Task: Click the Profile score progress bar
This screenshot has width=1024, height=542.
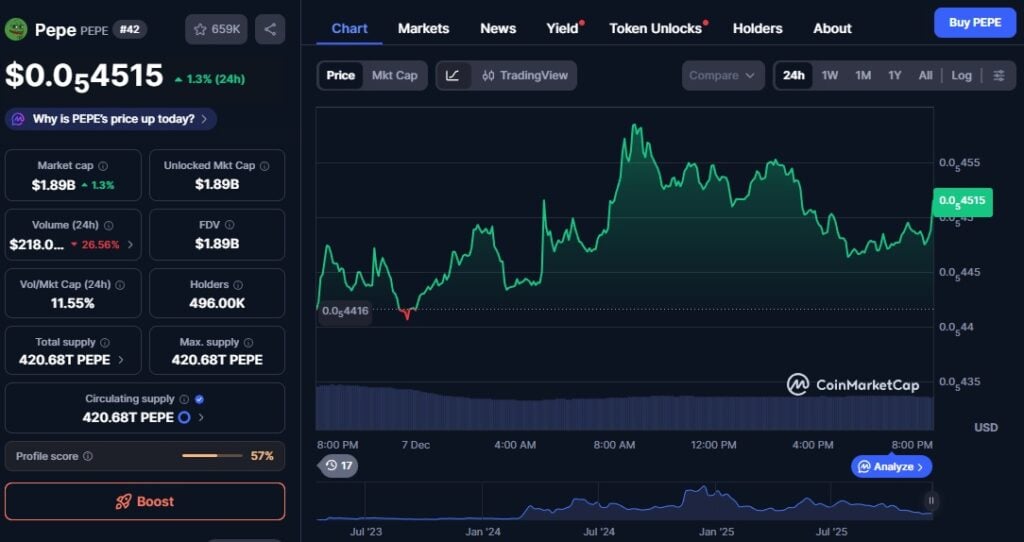Action: tap(212, 456)
